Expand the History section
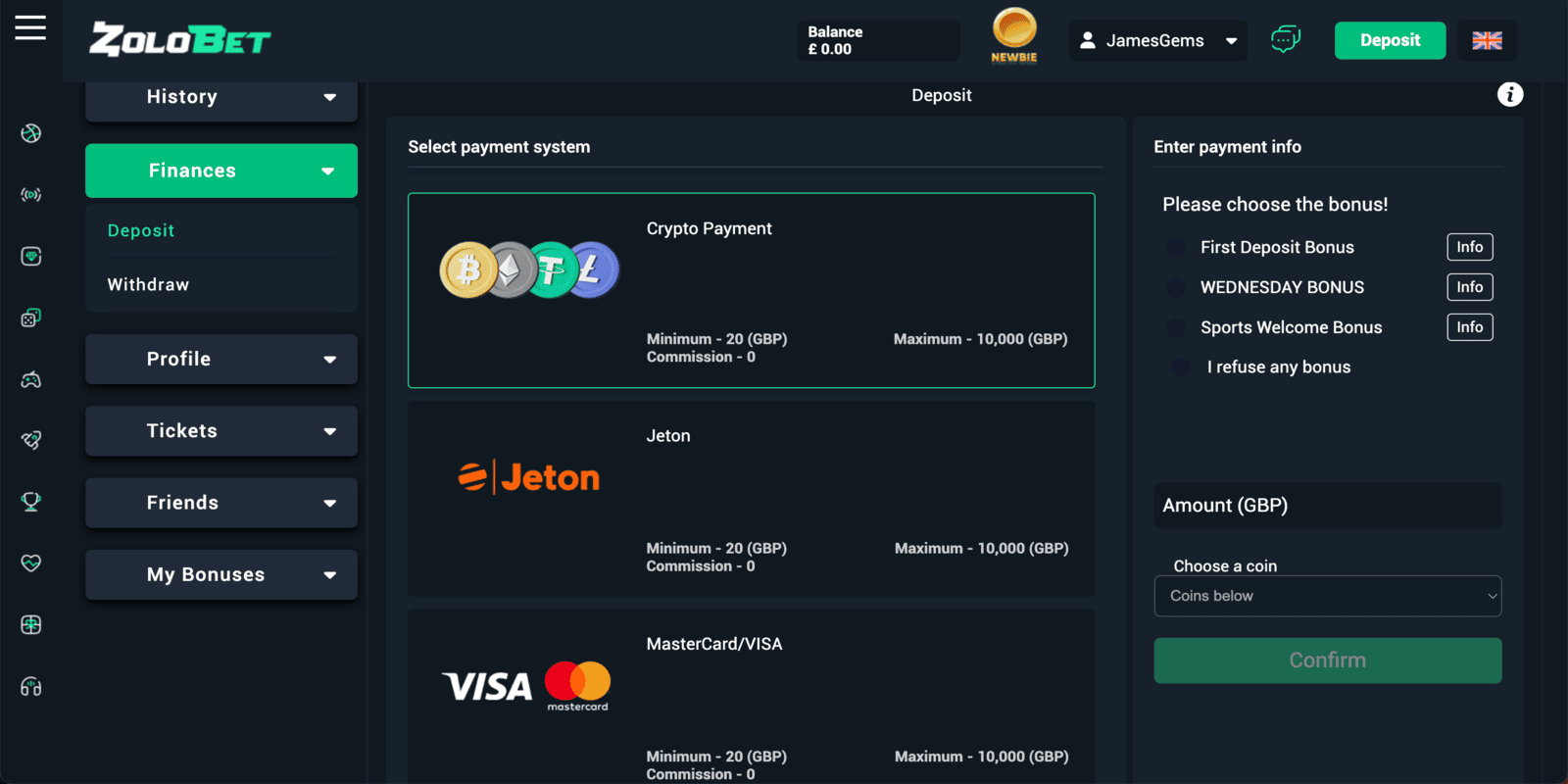Viewport: 1568px width, 784px height. (221, 97)
